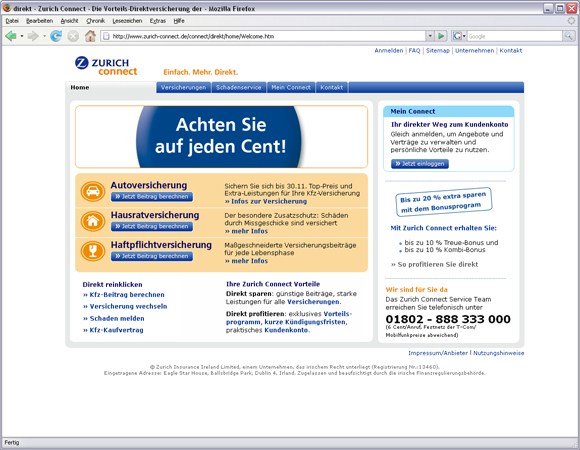This screenshot has width=580, height=450.
Task: Click Jetzt Beitrag berechnen under Autoversicherung
Action: coord(152,197)
